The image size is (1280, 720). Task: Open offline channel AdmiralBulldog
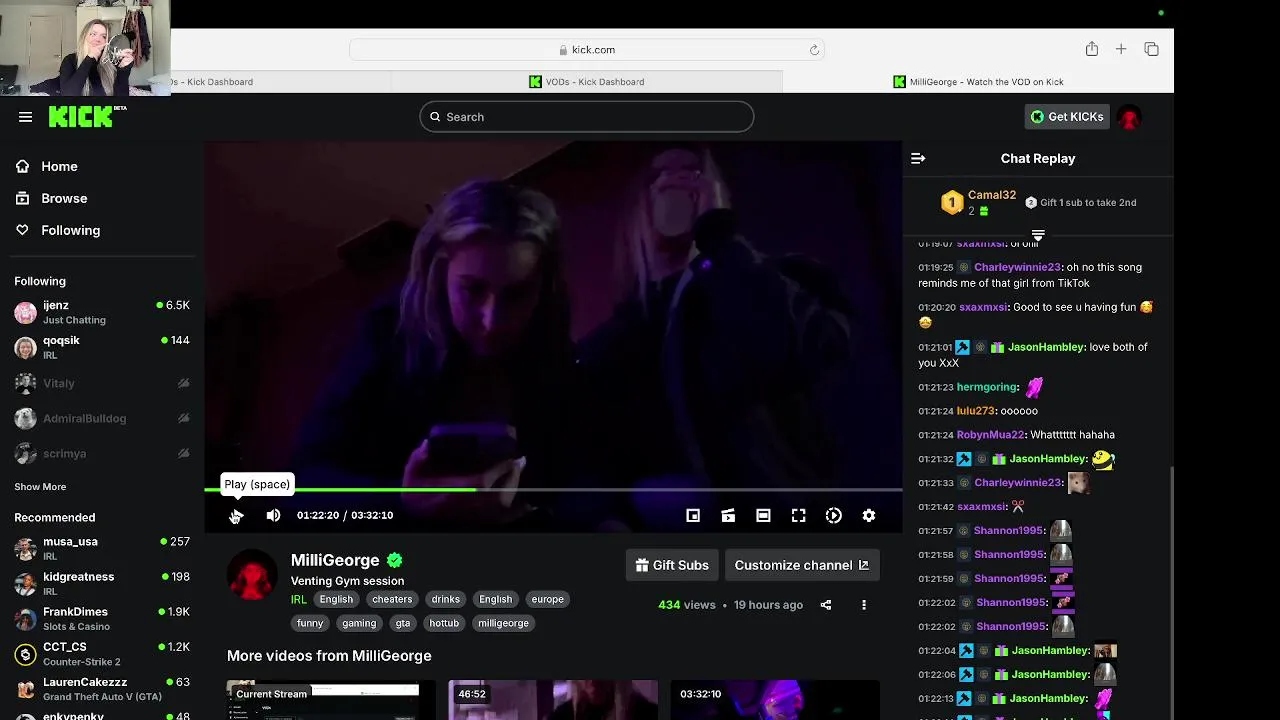click(102, 418)
